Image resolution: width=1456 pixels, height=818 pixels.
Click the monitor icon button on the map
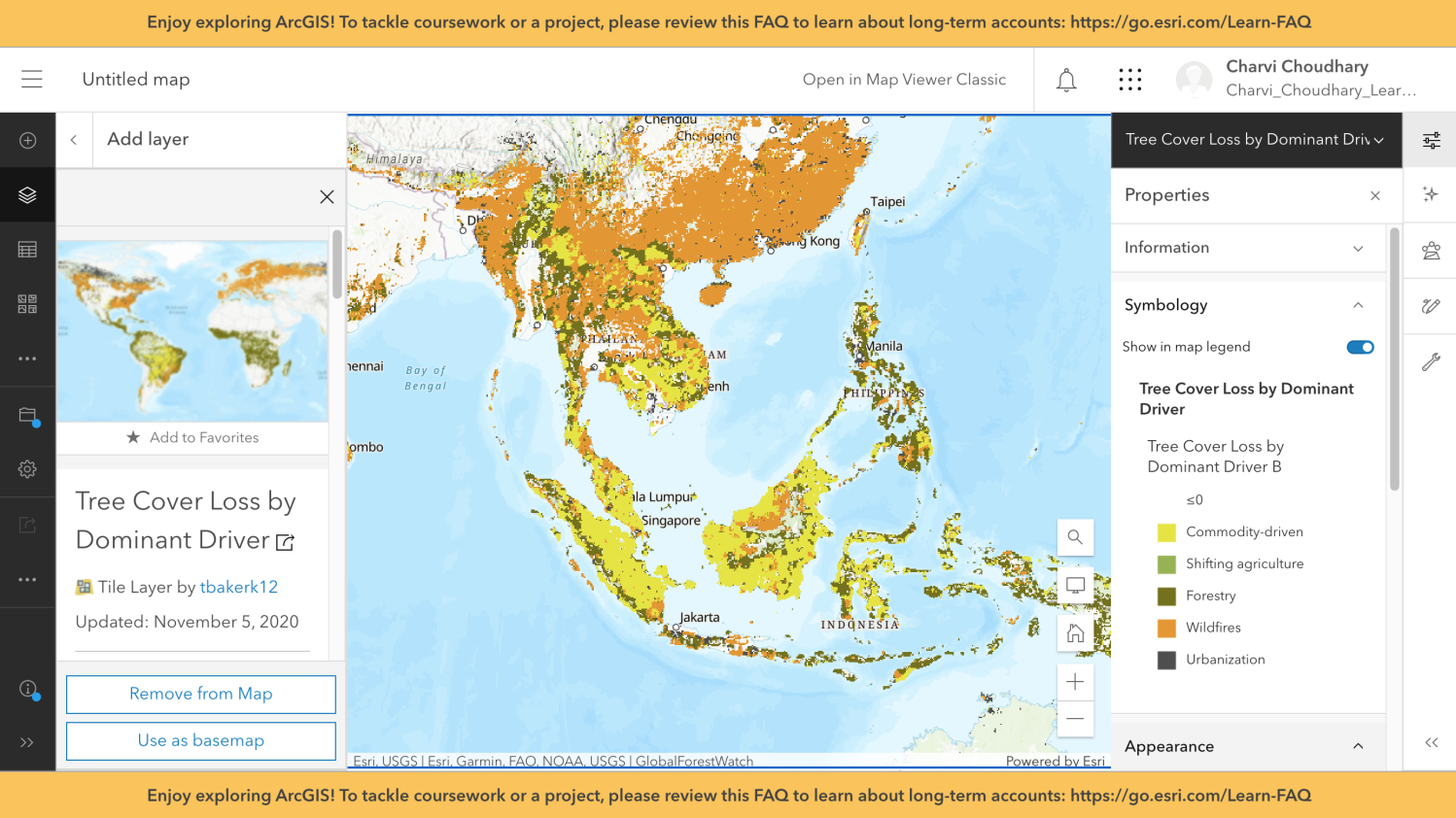click(x=1075, y=586)
